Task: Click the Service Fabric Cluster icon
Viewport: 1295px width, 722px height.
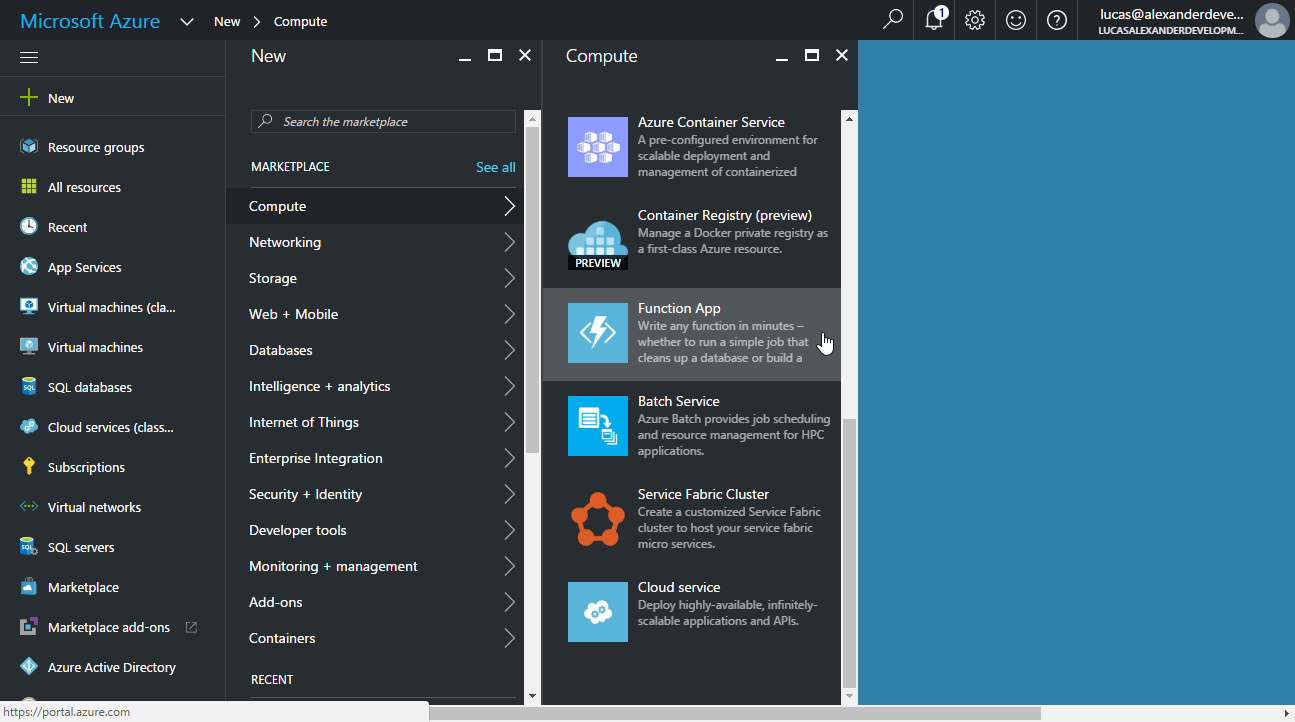Action: coord(598,519)
